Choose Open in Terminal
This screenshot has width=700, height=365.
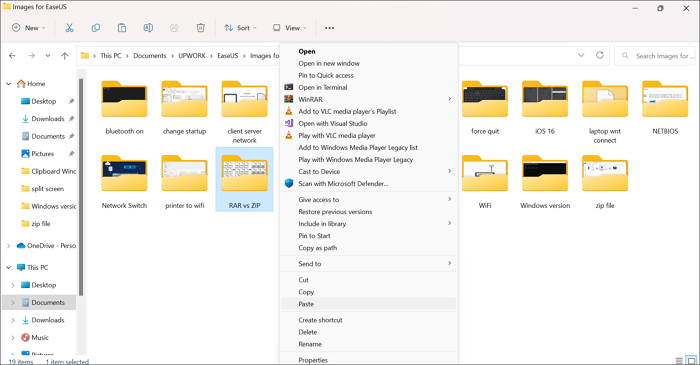pos(369,87)
